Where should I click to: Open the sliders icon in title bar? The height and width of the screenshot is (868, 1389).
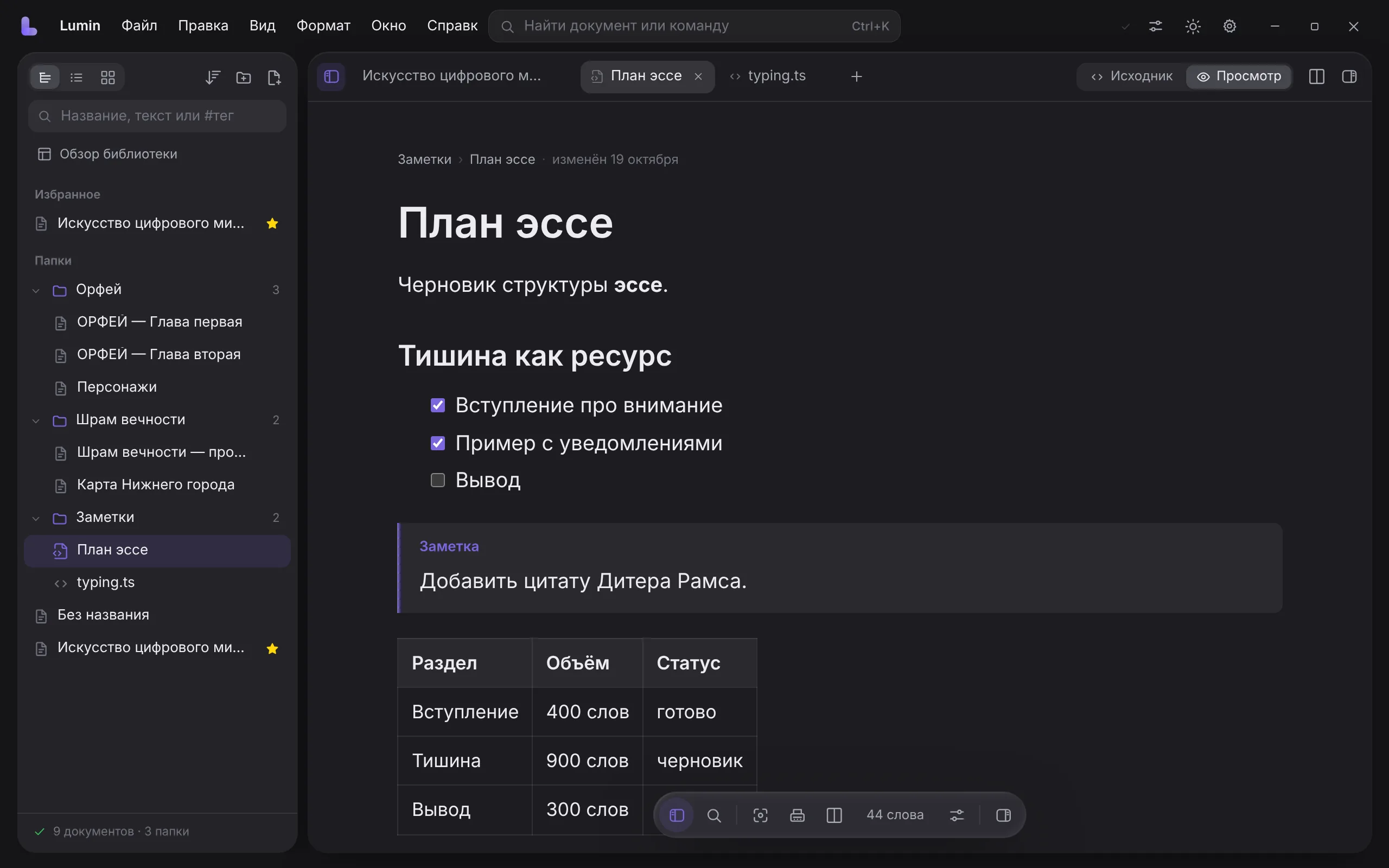(1155, 27)
